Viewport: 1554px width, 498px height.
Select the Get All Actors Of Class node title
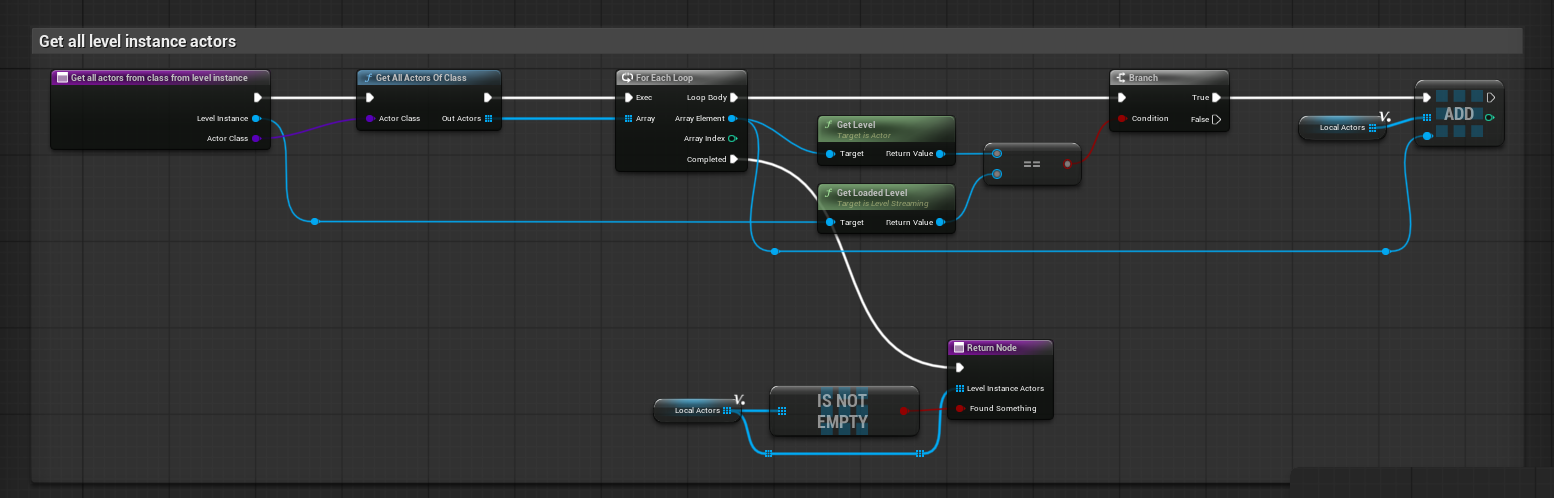(429, 77)
